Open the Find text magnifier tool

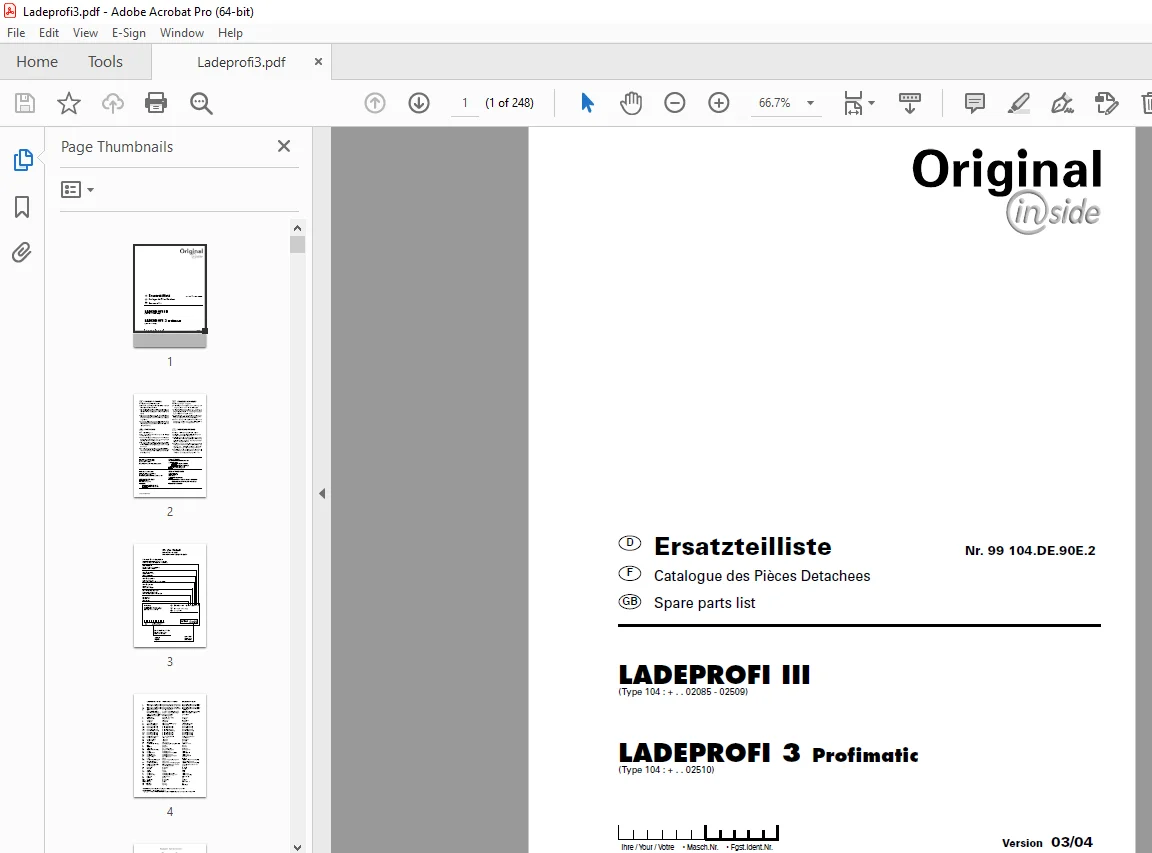pyautogui.click(x=201, y=103)
